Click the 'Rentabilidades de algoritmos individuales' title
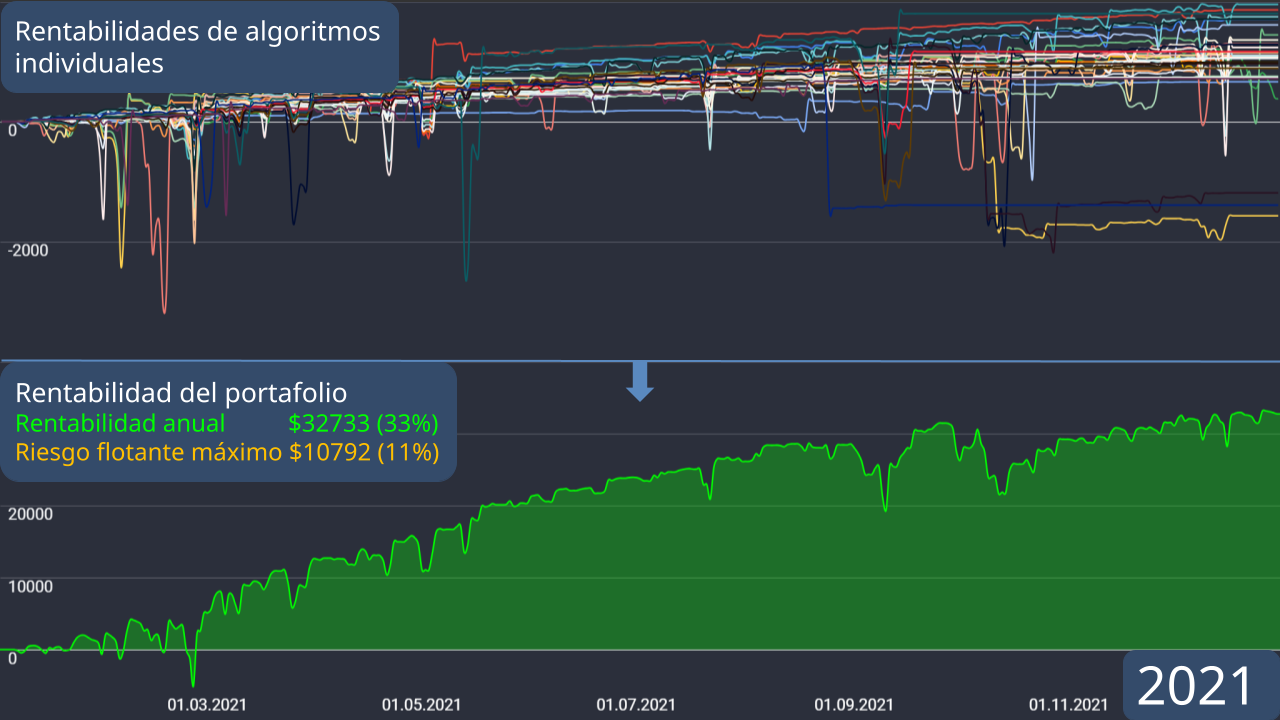The image size is (1280, 720). point(198,47)
